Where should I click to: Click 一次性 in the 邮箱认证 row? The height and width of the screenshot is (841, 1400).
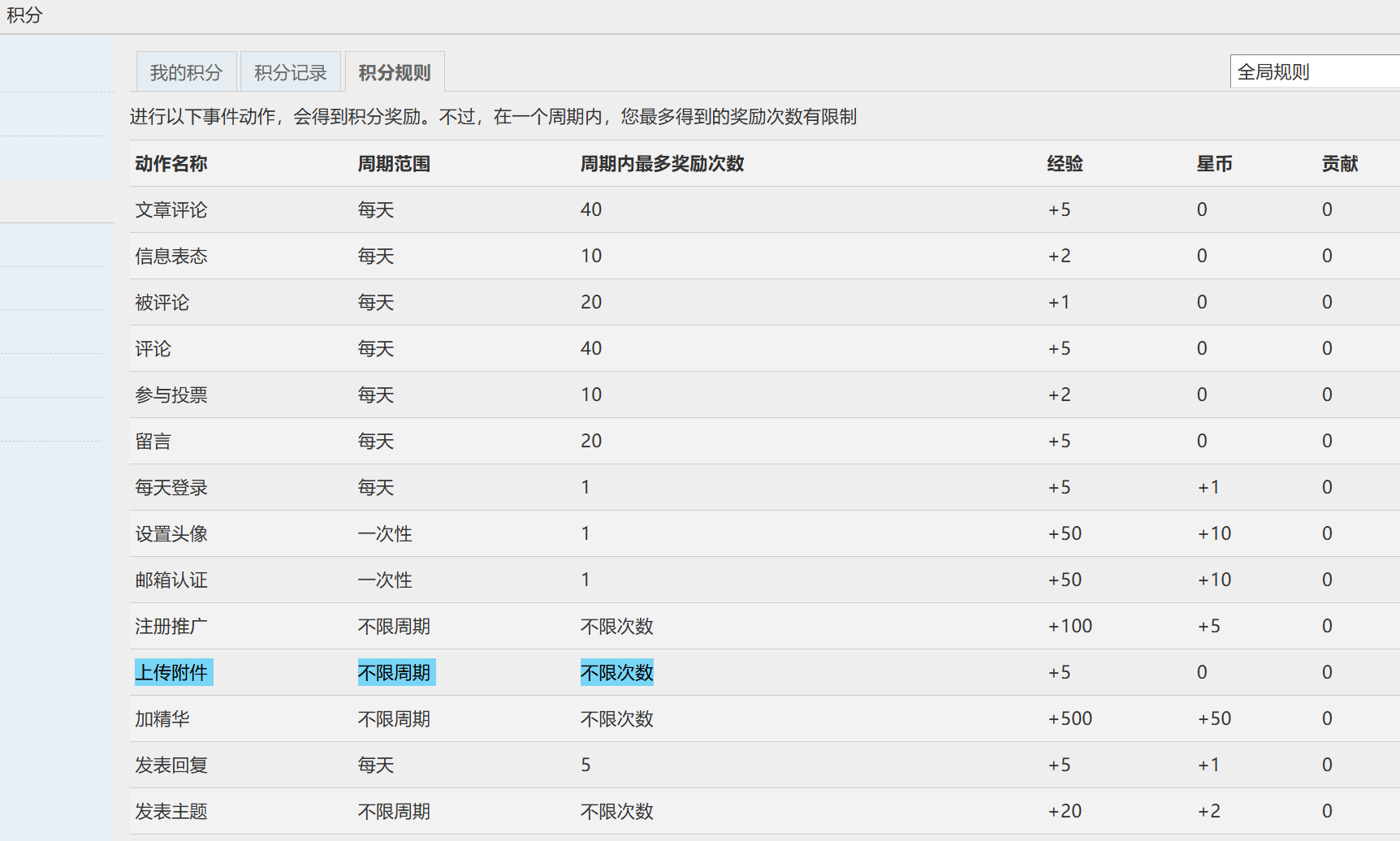pos(385,580)
